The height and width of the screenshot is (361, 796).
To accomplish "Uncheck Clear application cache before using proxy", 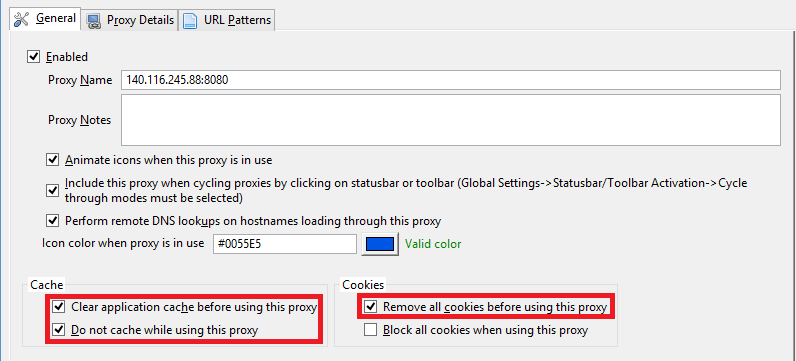I will [59, 307].
